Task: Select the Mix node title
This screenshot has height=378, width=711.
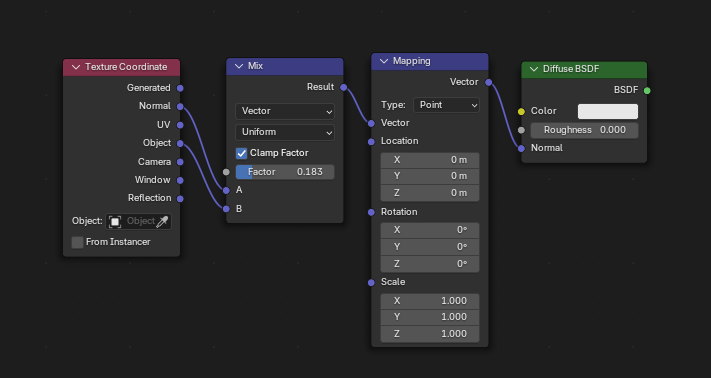Action: click(x=255, y=66)
